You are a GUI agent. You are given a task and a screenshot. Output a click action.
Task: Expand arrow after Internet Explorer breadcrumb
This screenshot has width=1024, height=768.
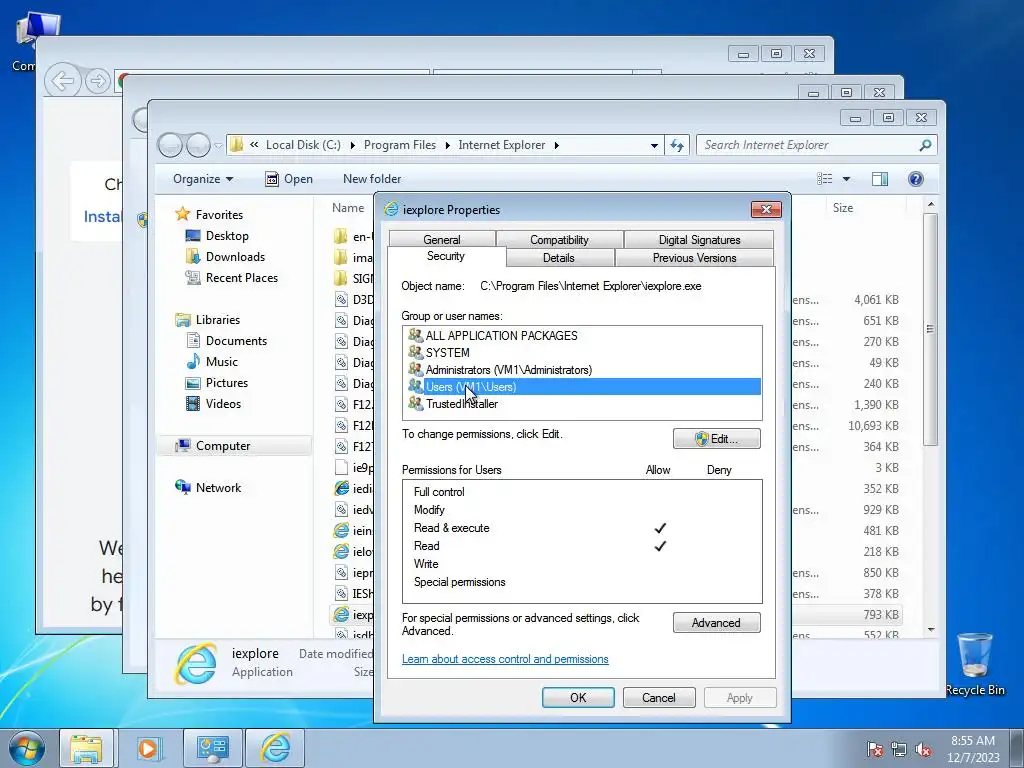point(556,145)
